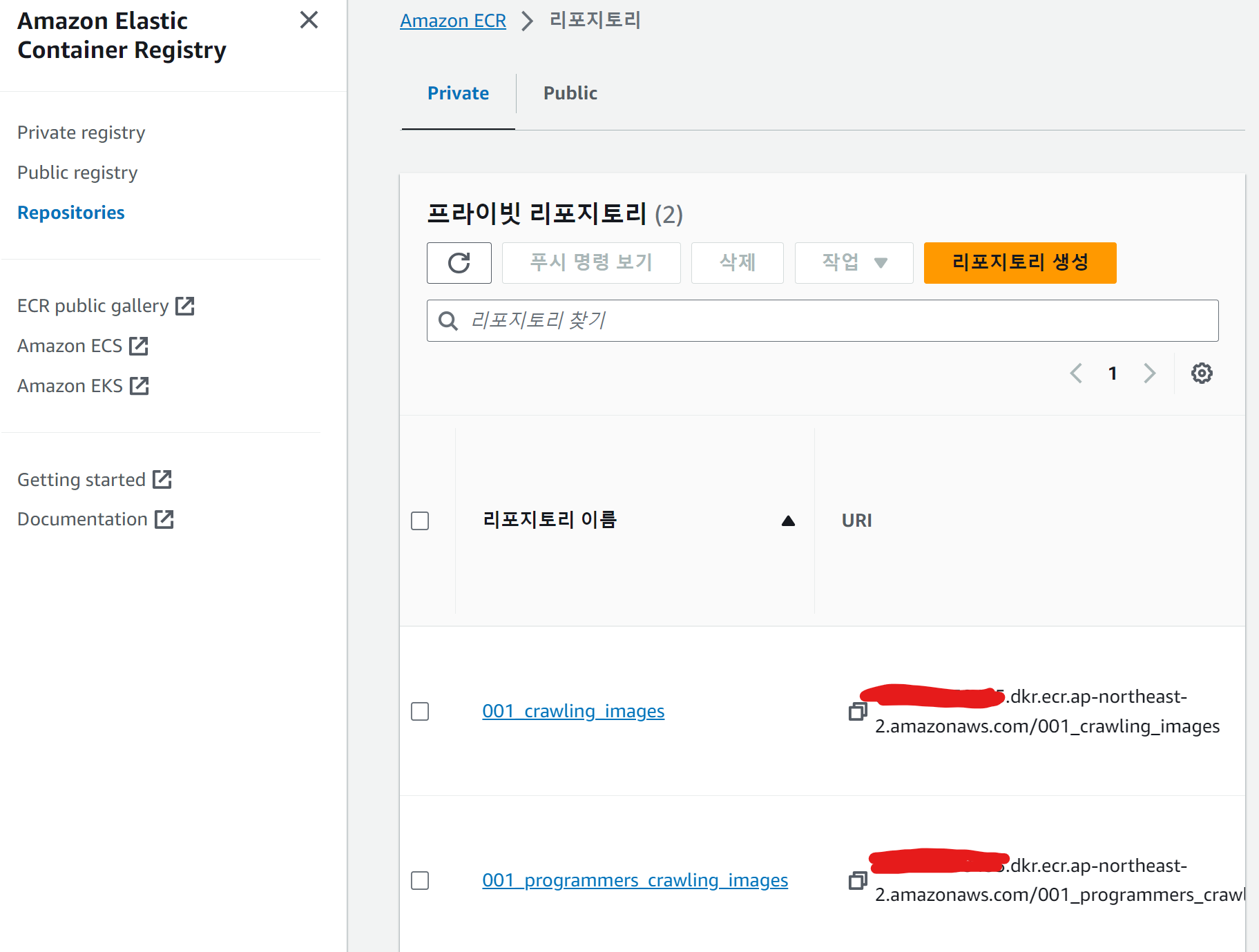Open 001_programmers_crawling_images repository
The width and height of the screenshot is (1259, 952).
635,880
